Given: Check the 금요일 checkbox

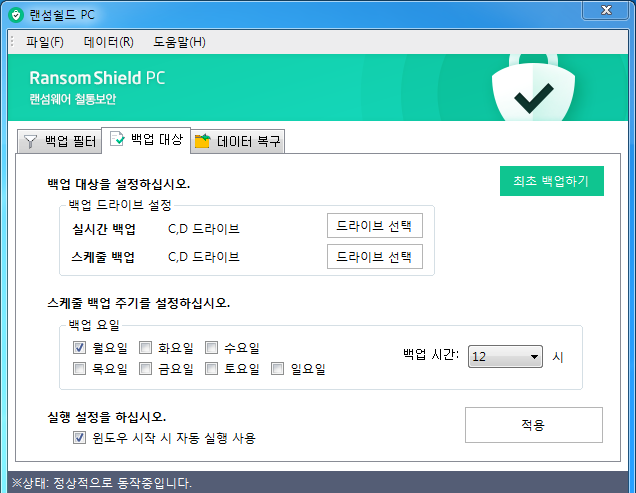Looking at the screenshot, I should click(145, 368).
